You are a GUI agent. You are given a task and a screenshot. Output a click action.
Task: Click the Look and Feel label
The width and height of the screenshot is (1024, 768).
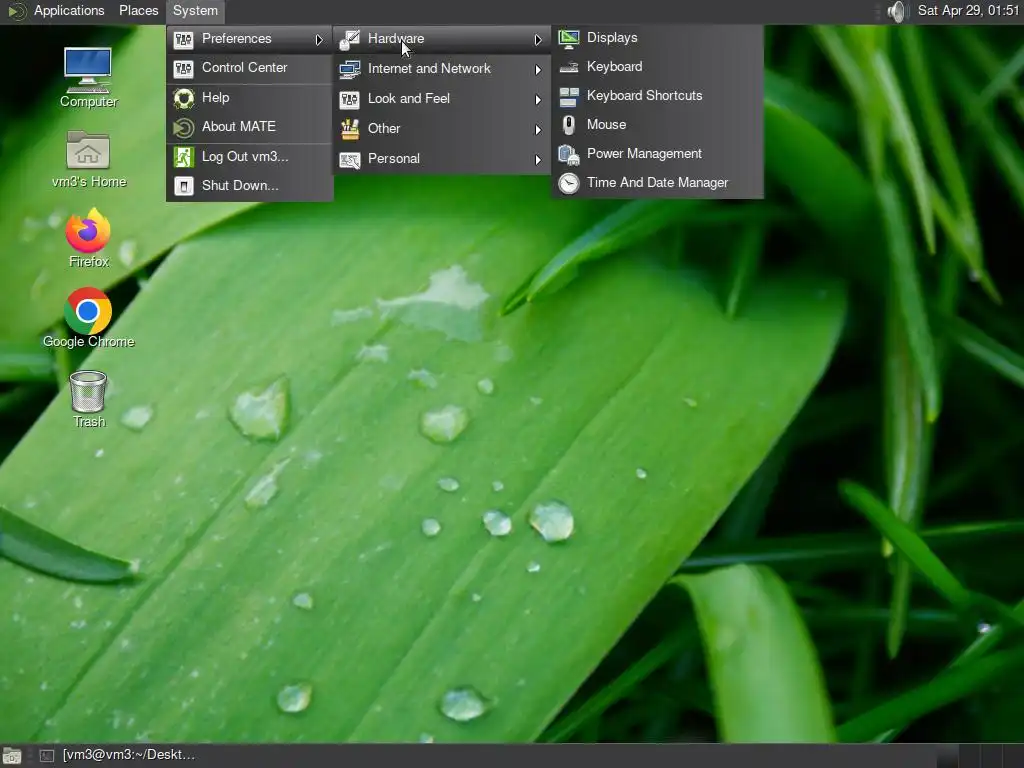click(x=409, y=99)
